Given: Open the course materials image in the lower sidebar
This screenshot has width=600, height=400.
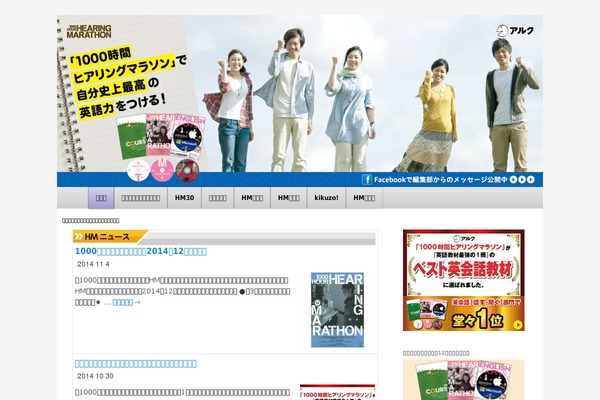Looking at the screenshot, I should (x=463, y=380).
